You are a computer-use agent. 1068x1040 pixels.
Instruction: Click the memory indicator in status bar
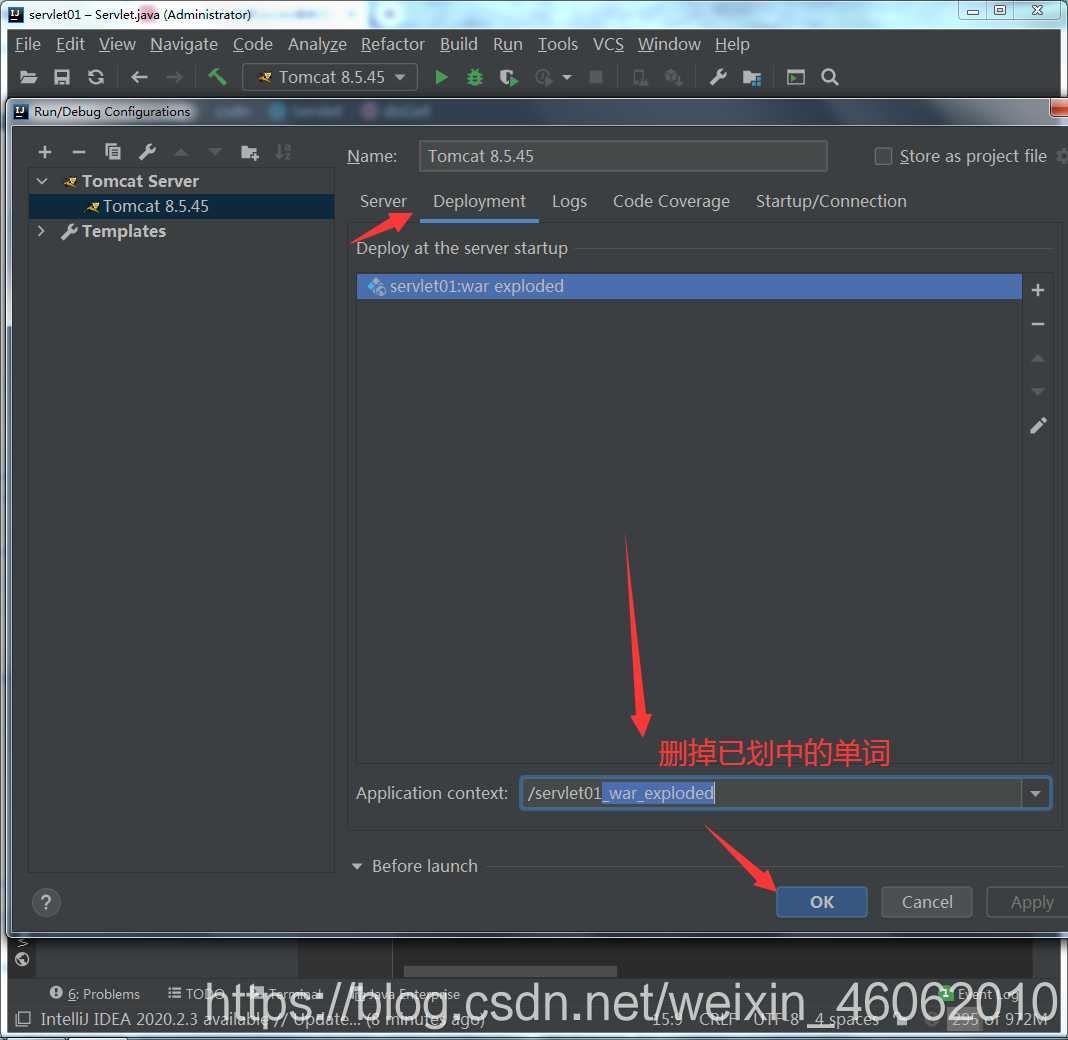point(1000,1020)
